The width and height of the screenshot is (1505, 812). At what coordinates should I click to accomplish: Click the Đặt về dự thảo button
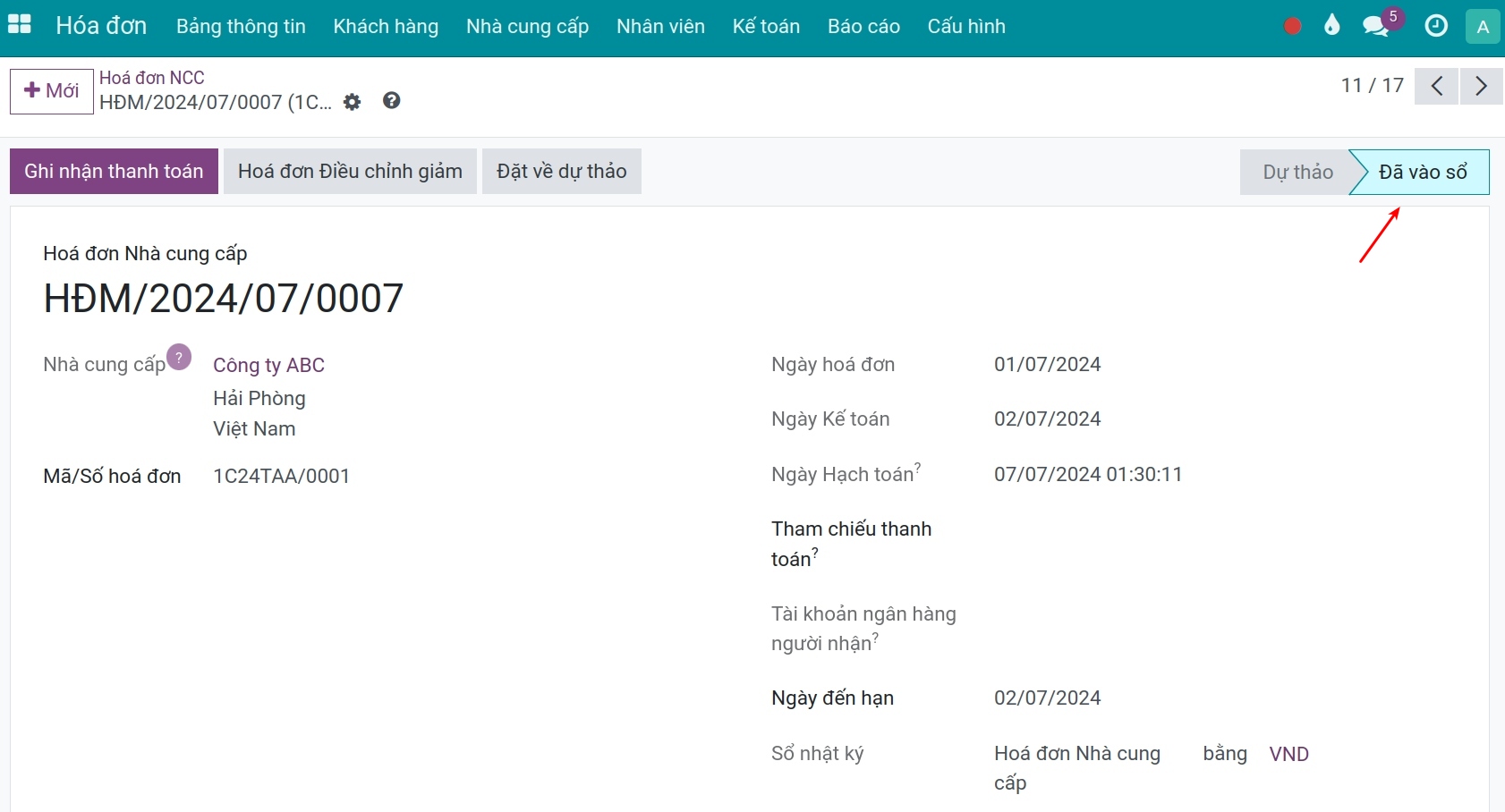click(562, 171)
